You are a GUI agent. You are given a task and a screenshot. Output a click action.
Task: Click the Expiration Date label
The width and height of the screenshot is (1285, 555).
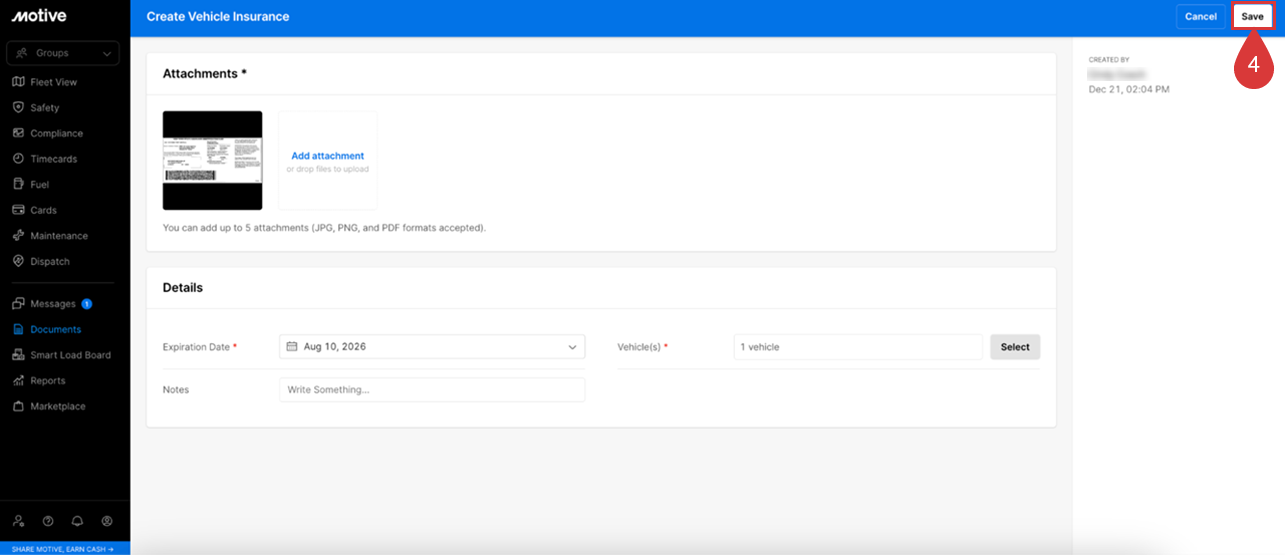(x=200, y=347)
